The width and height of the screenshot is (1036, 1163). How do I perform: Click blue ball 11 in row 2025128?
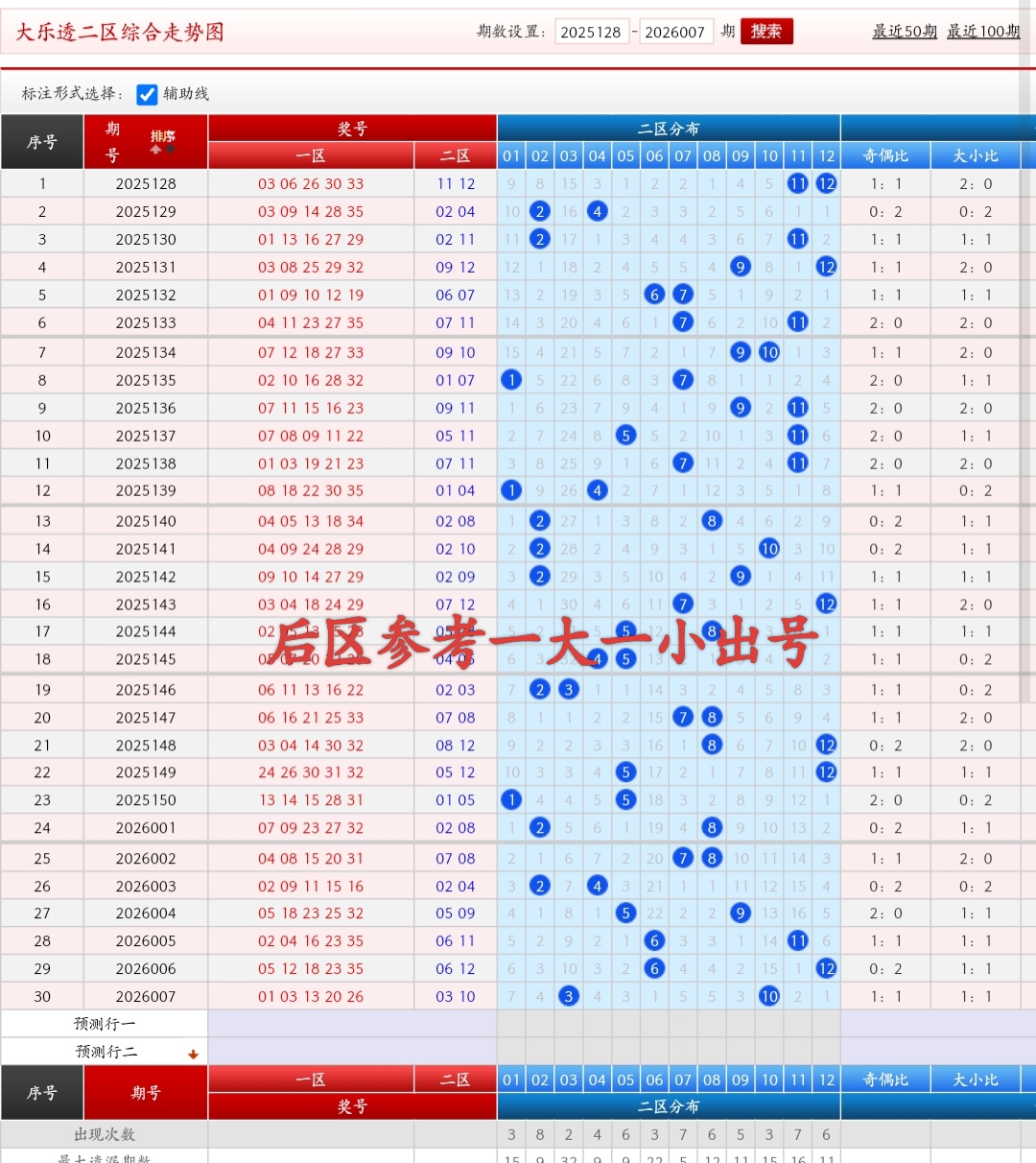click(798, 183)
